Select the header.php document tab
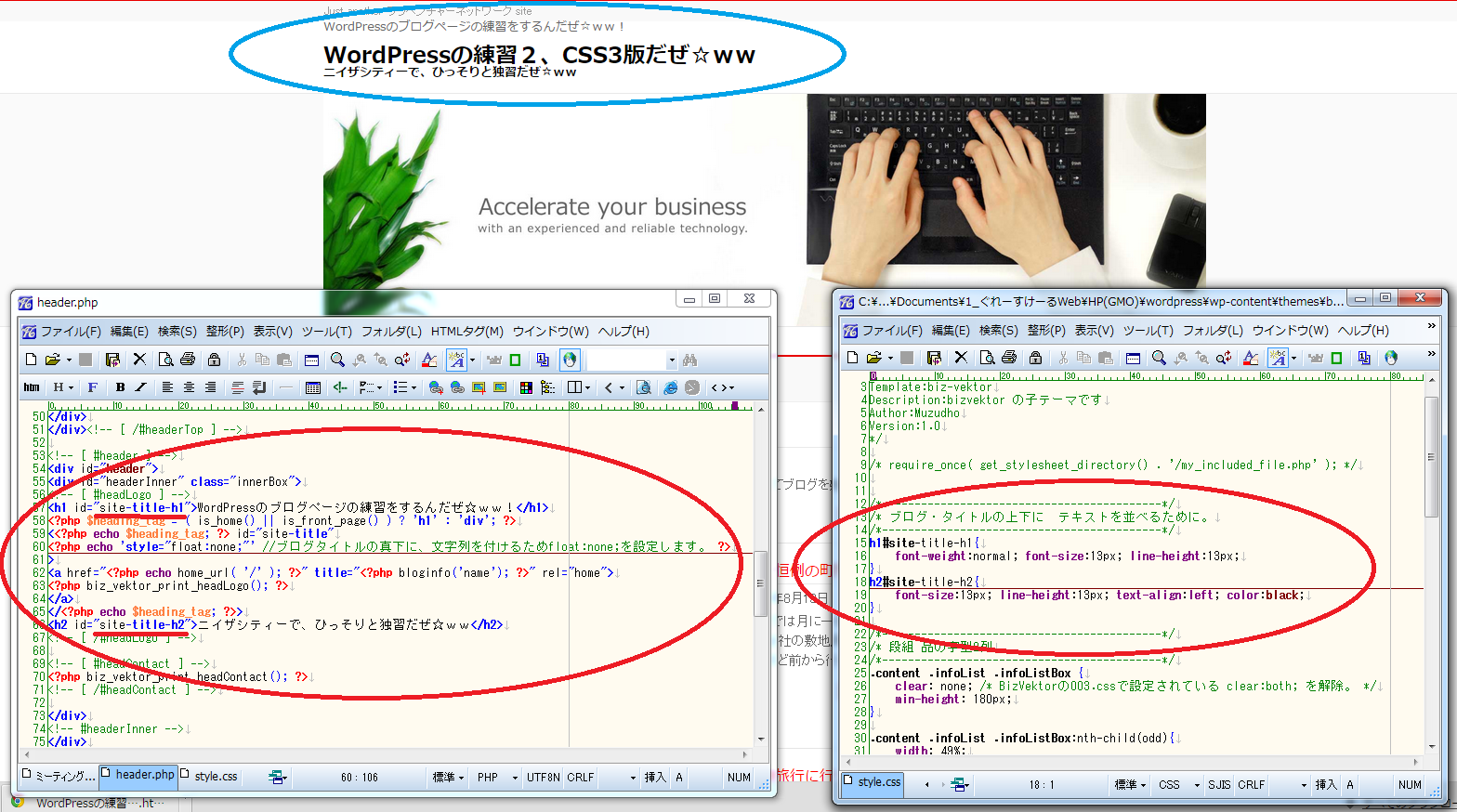Screen dimensions: 1457x812 coord(138,775)
